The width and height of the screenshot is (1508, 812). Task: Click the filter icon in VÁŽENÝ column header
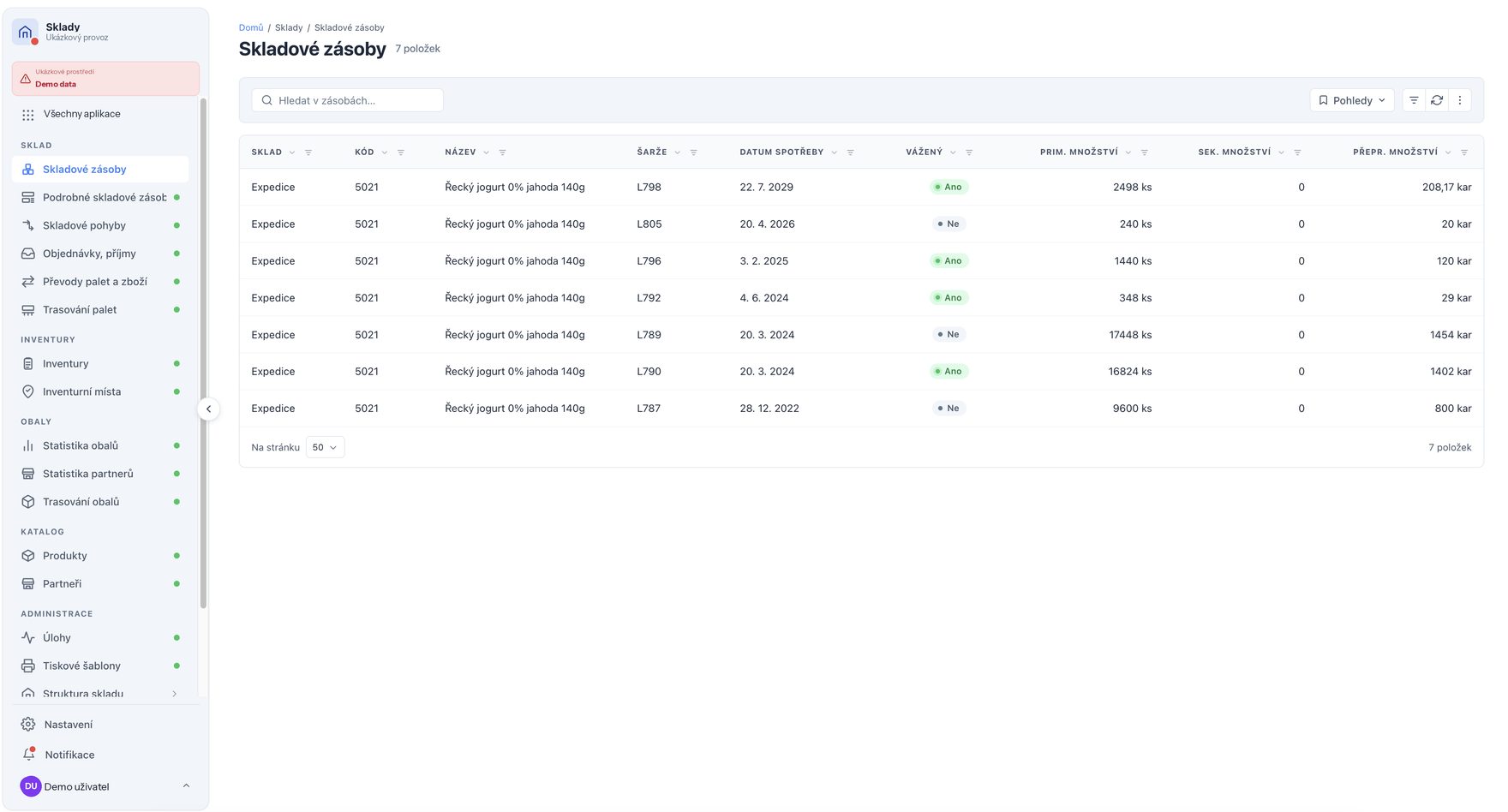tap(969, 152)
